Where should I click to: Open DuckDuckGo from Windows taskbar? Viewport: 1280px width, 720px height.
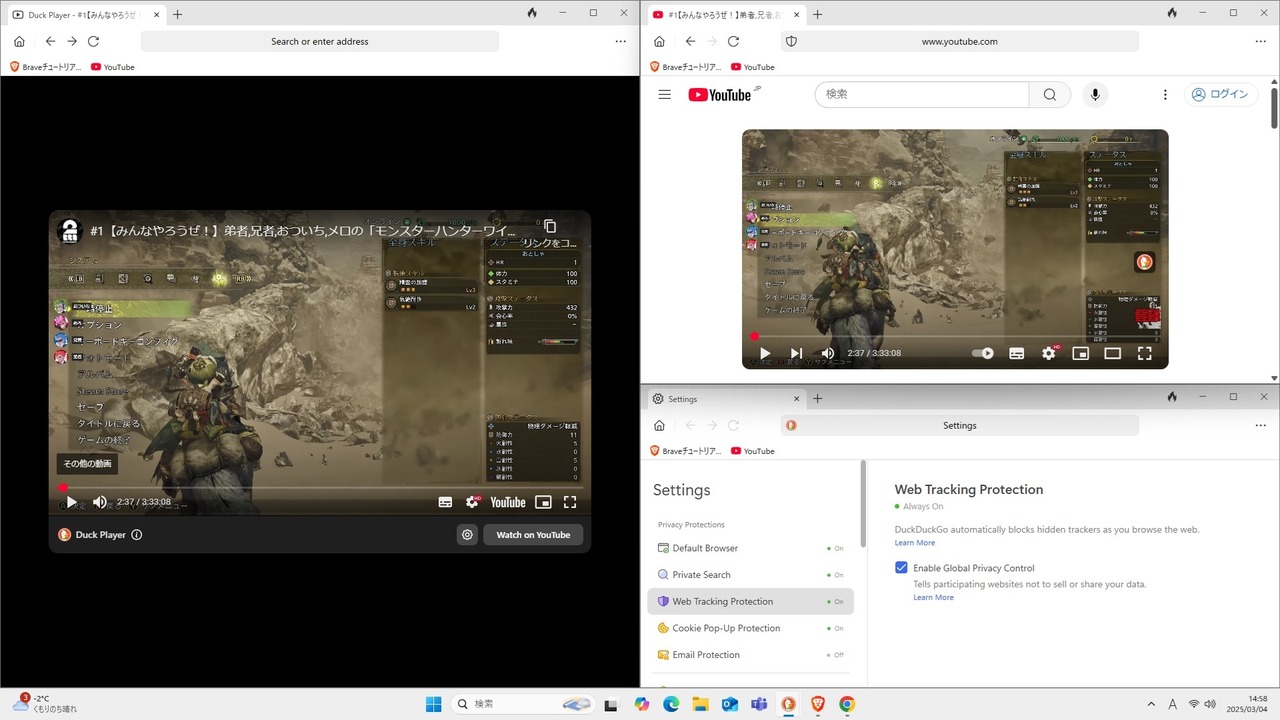tap(788, 704)
